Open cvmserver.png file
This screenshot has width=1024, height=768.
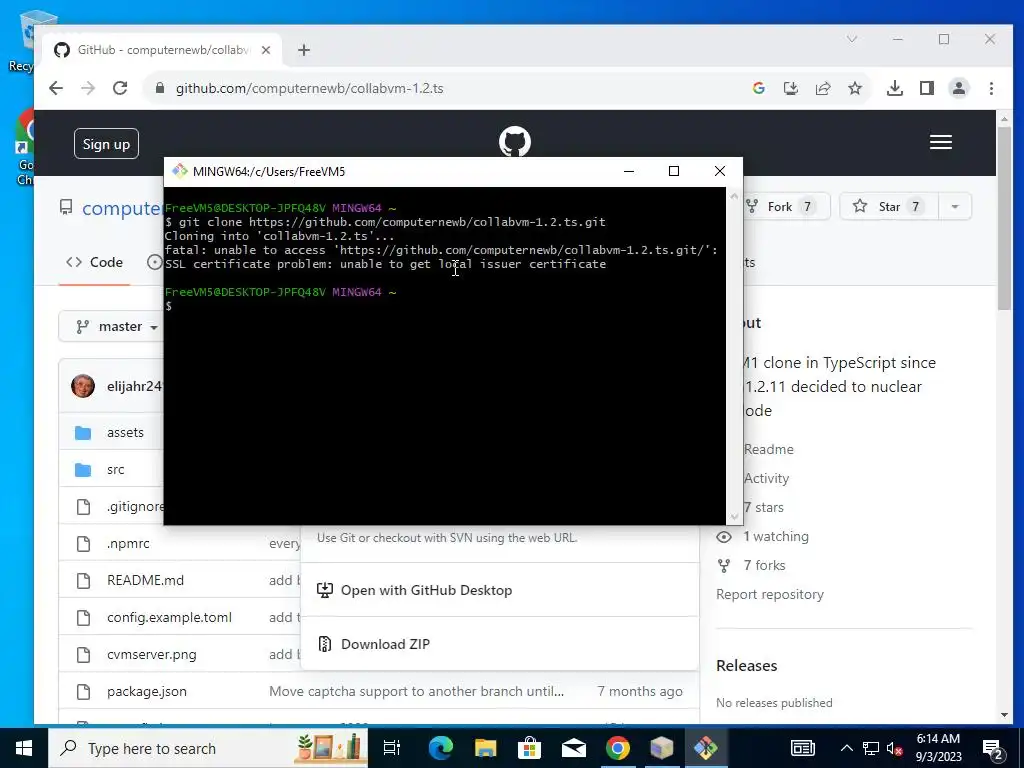tap(152, 654)
